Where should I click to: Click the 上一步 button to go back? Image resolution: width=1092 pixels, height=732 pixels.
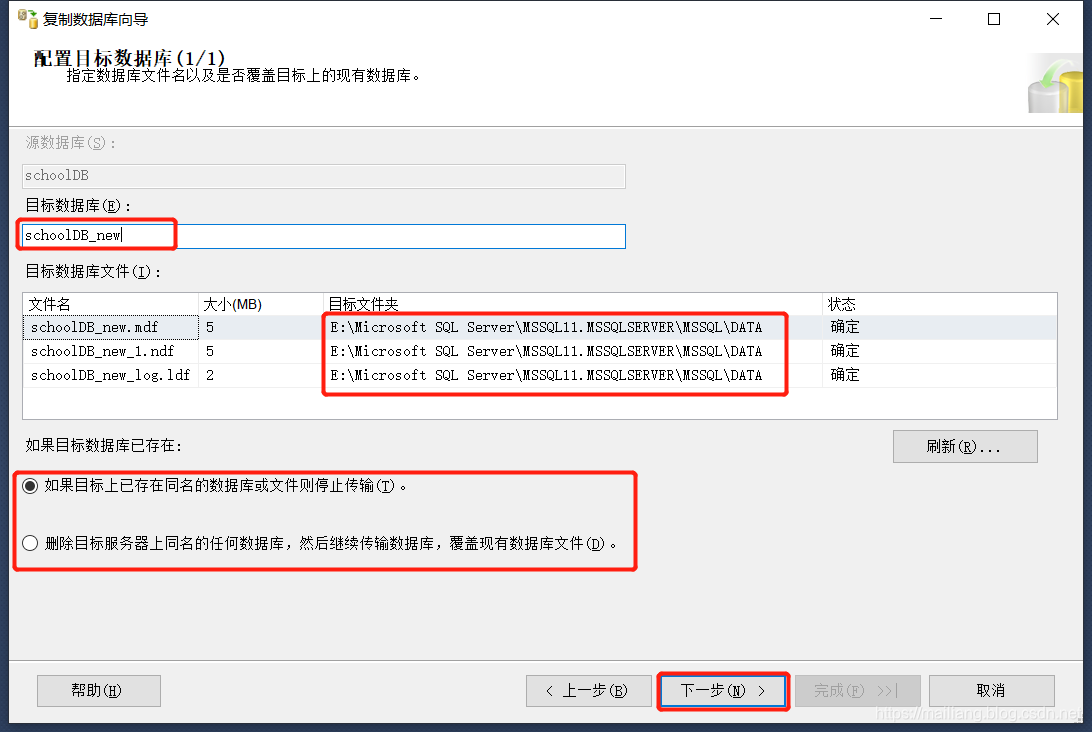(x=588, y=690)
